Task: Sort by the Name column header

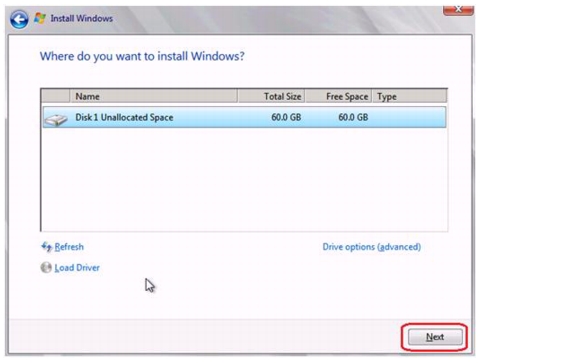Action: coord(153,96)
